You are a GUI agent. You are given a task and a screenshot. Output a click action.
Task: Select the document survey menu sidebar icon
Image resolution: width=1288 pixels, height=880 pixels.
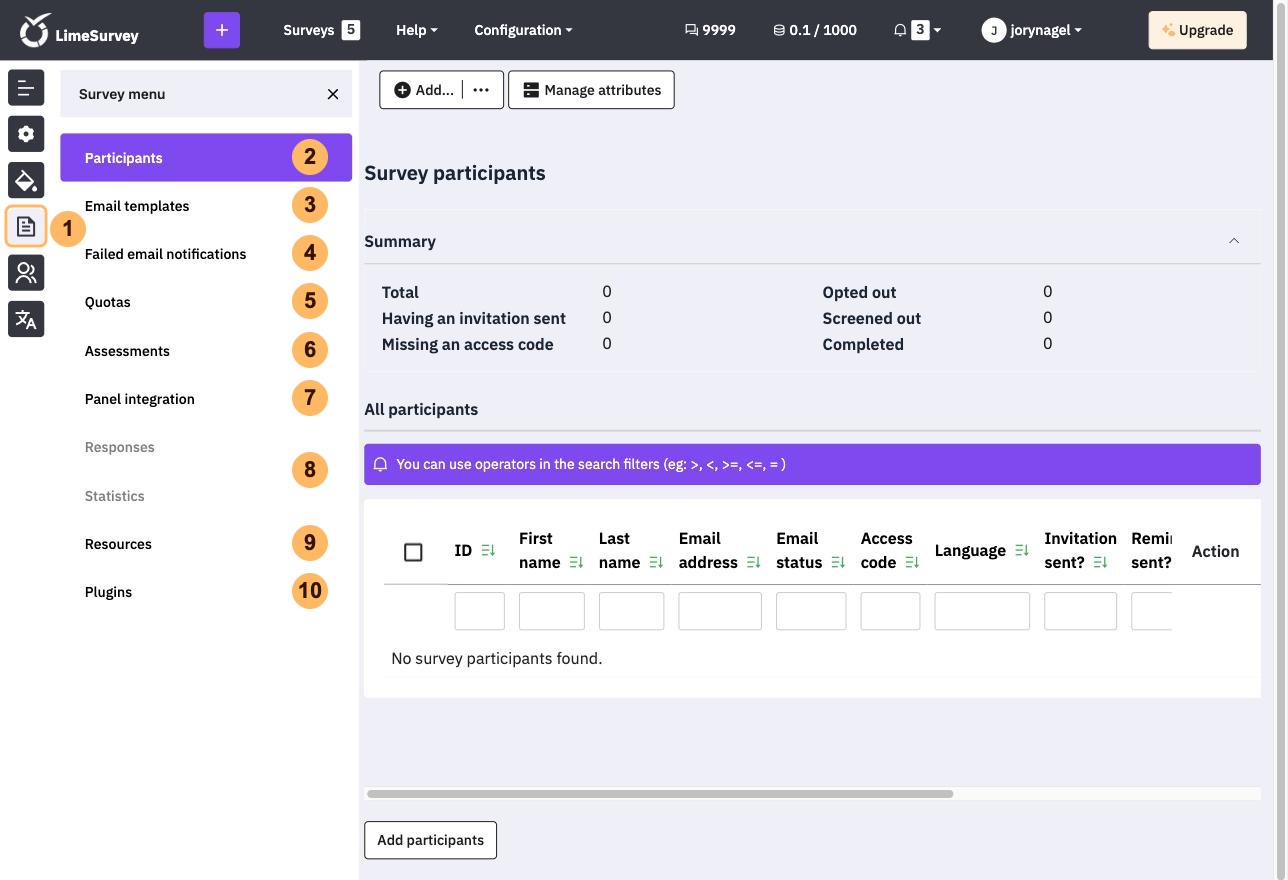pyautogui.click(x=26, y=227)
